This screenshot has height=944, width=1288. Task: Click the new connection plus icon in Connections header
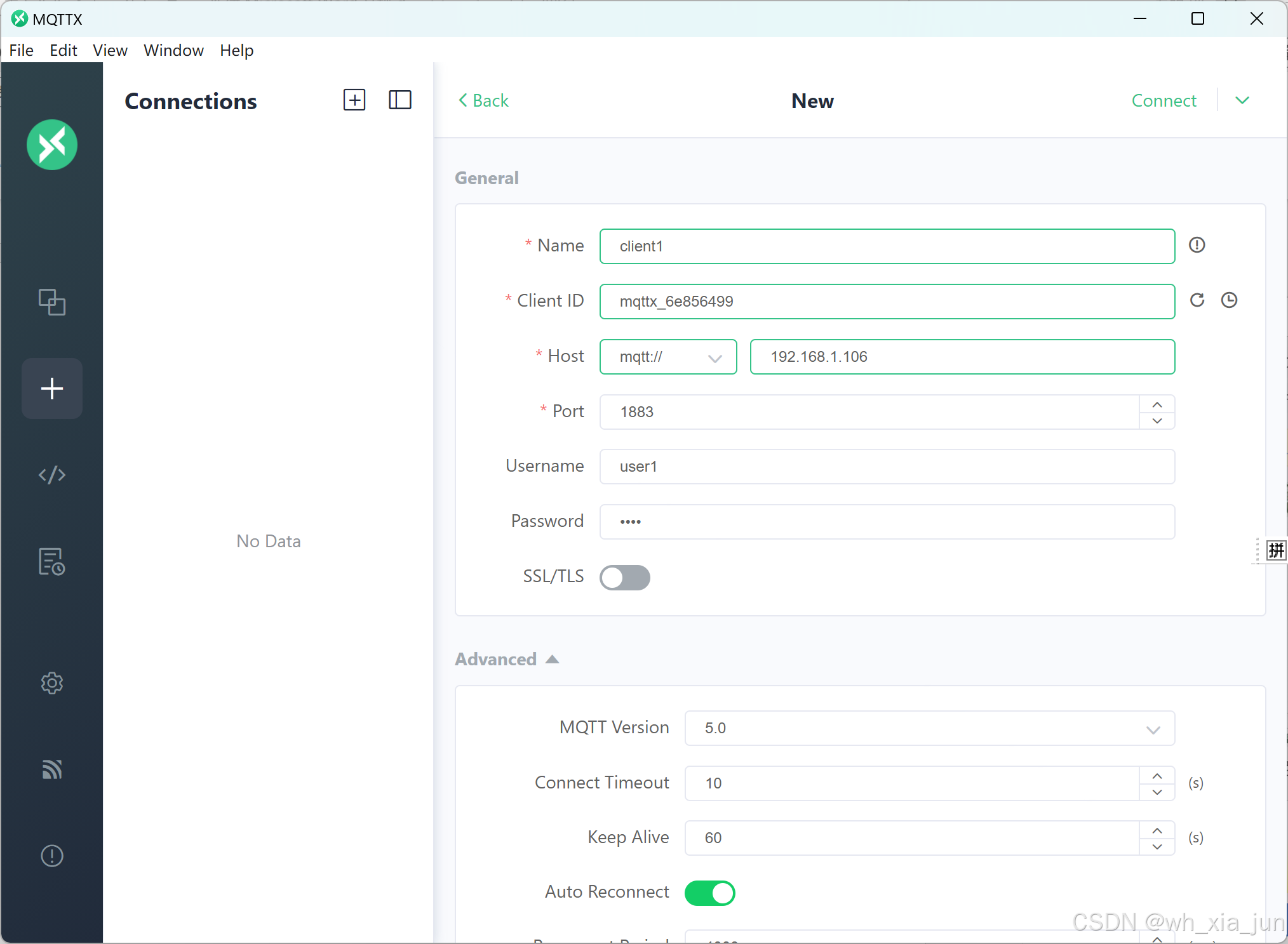click(354, 100)
